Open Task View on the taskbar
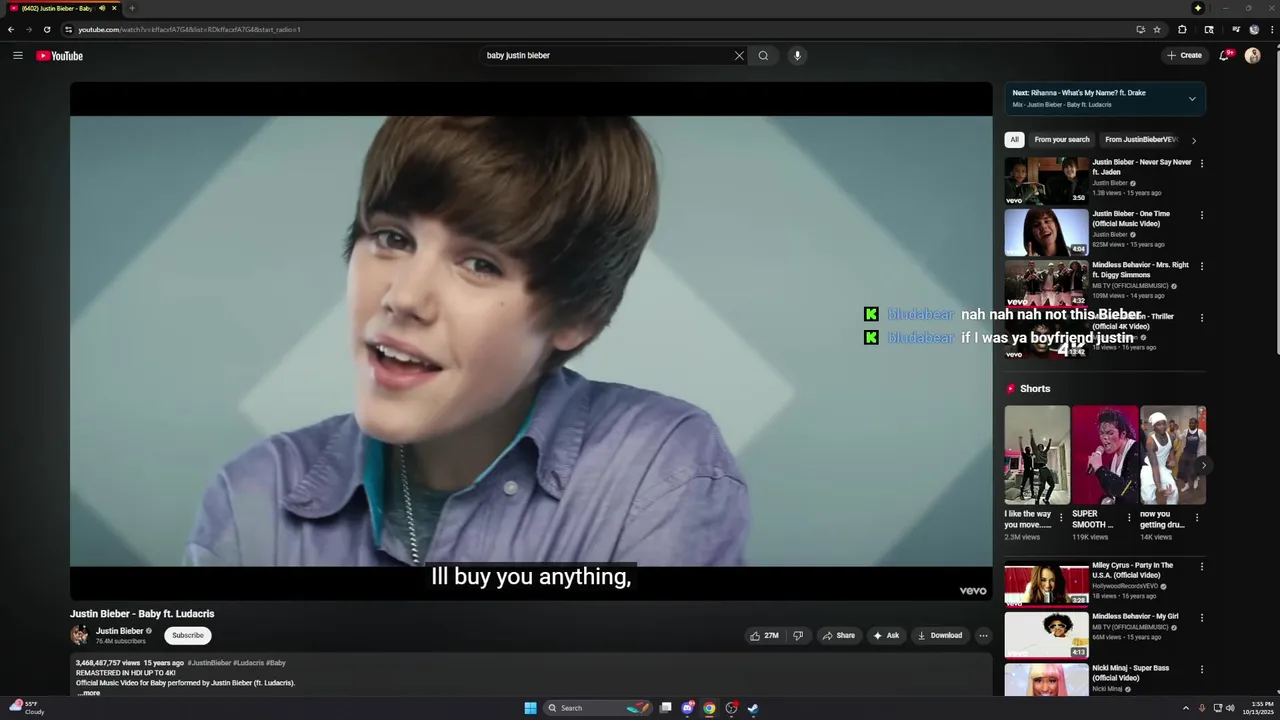 pyautogui.click(x=665, y=708)
